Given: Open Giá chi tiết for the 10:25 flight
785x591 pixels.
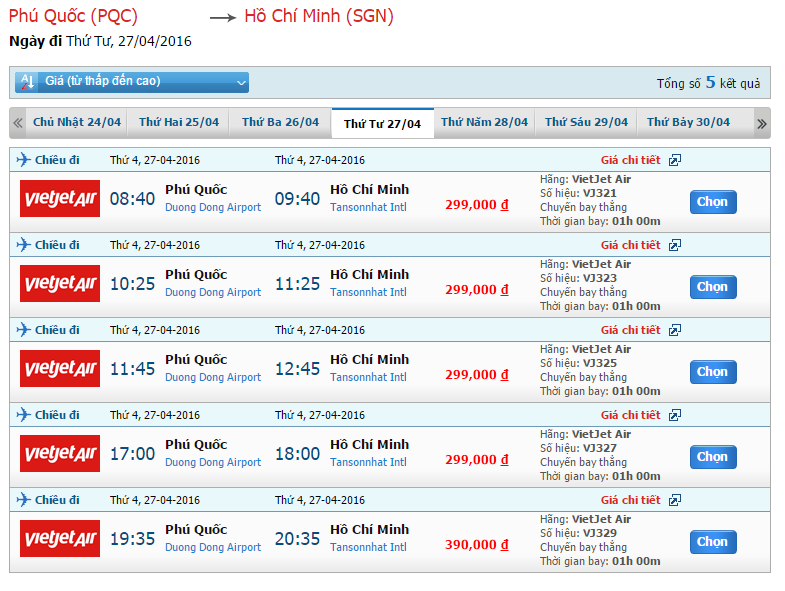Looking at the screenshot, I should pos(630,245).
